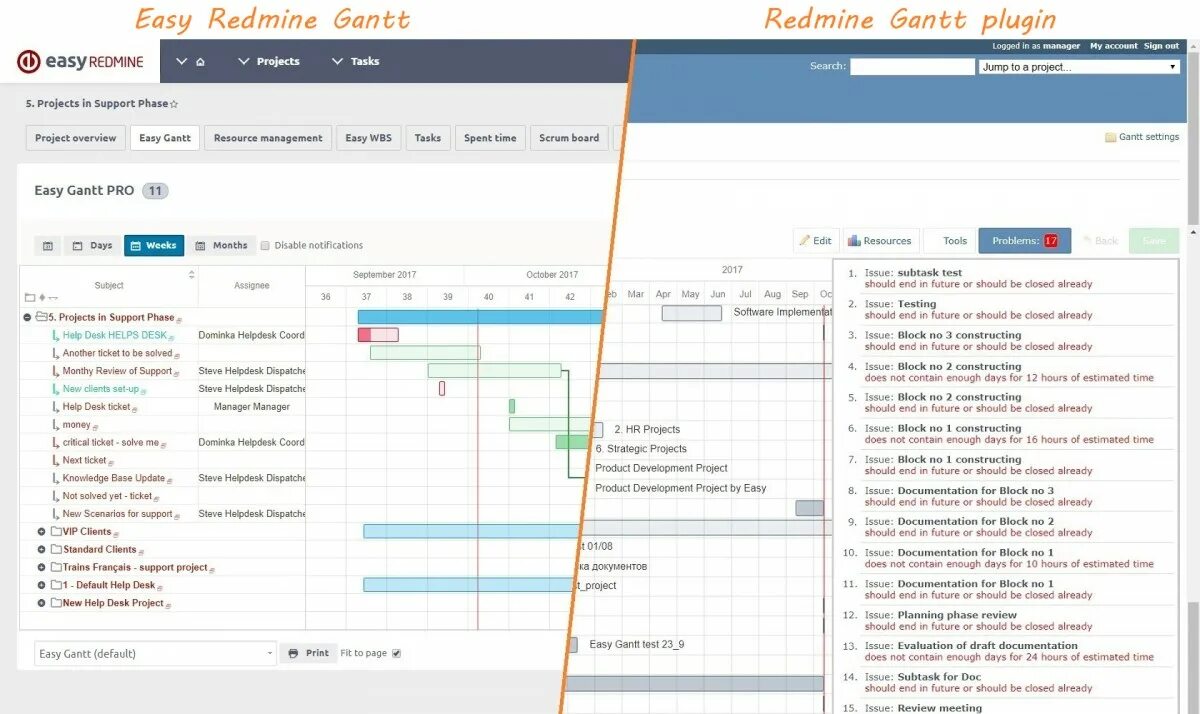Click the Print button
The height and width of the screenshot is (714, 1200).
click(x=308, y=654)
